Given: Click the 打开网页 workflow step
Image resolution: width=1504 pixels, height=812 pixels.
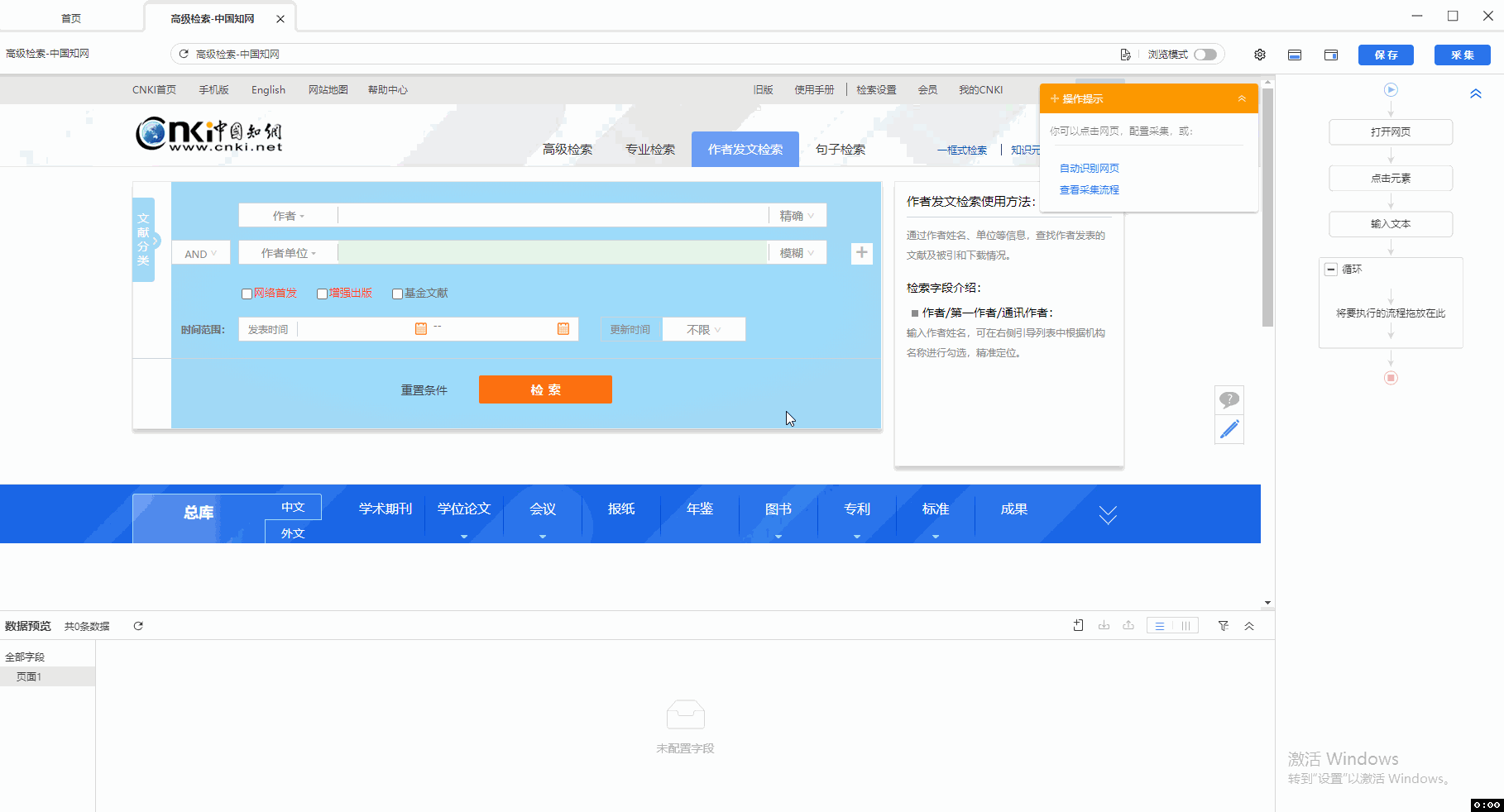Looking at the screenshot, I should tap(1391, 132).
